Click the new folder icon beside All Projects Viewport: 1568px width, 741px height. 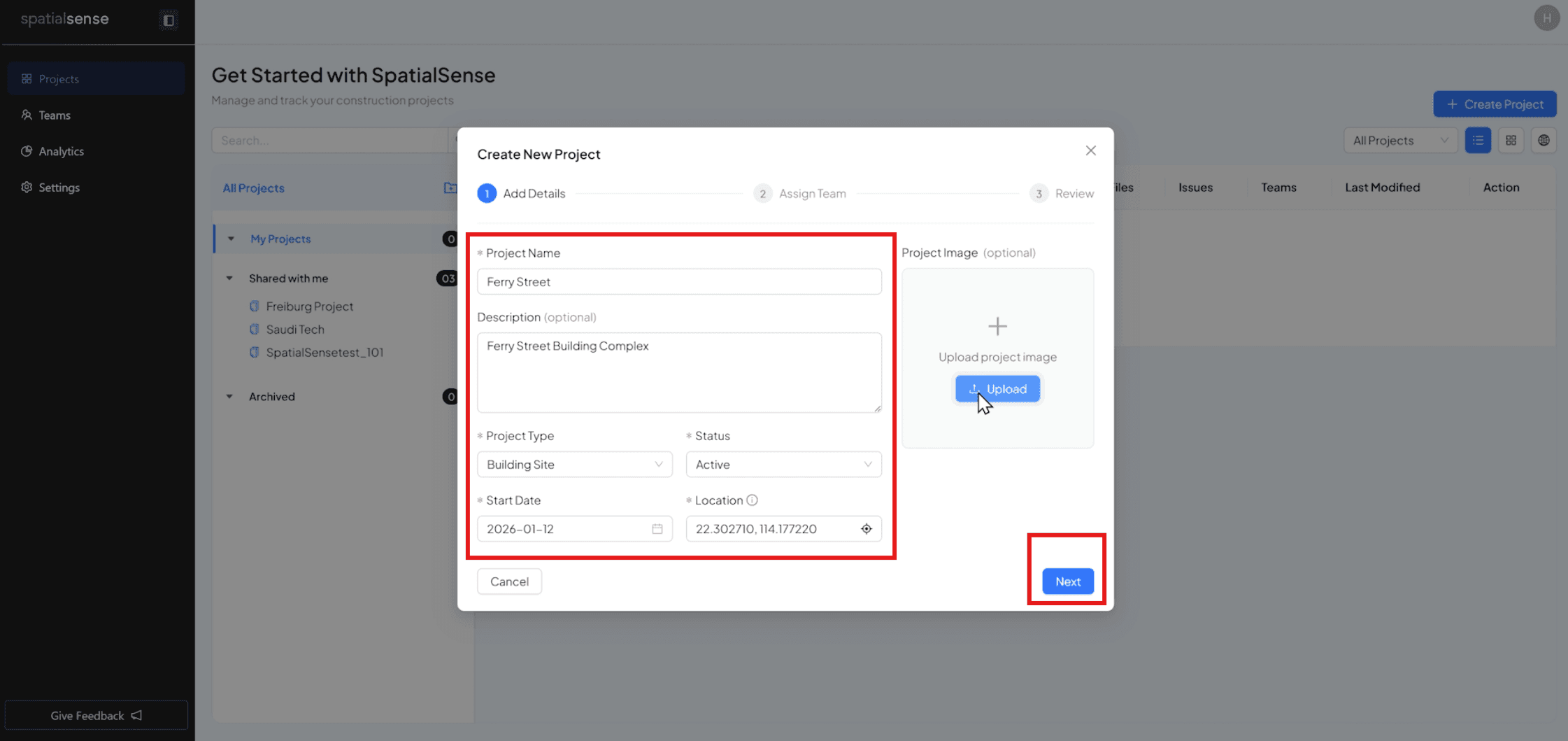[450, 188]
